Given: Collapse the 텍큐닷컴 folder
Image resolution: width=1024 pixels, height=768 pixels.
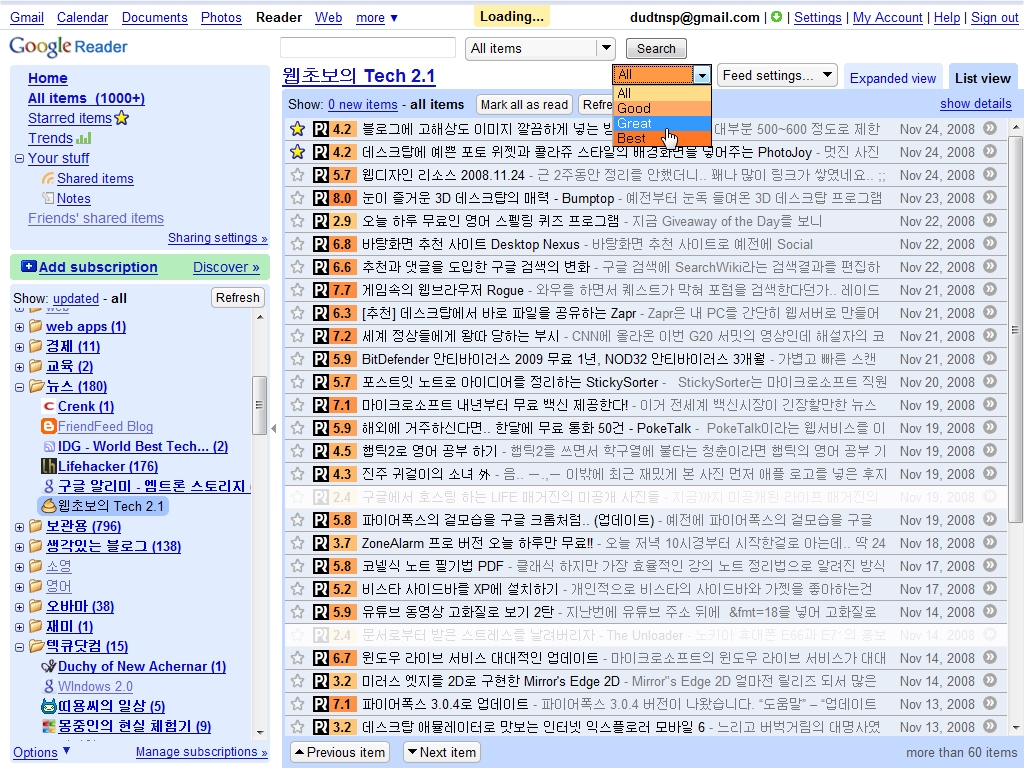Looking at the screenshot, I should point(19,647).
